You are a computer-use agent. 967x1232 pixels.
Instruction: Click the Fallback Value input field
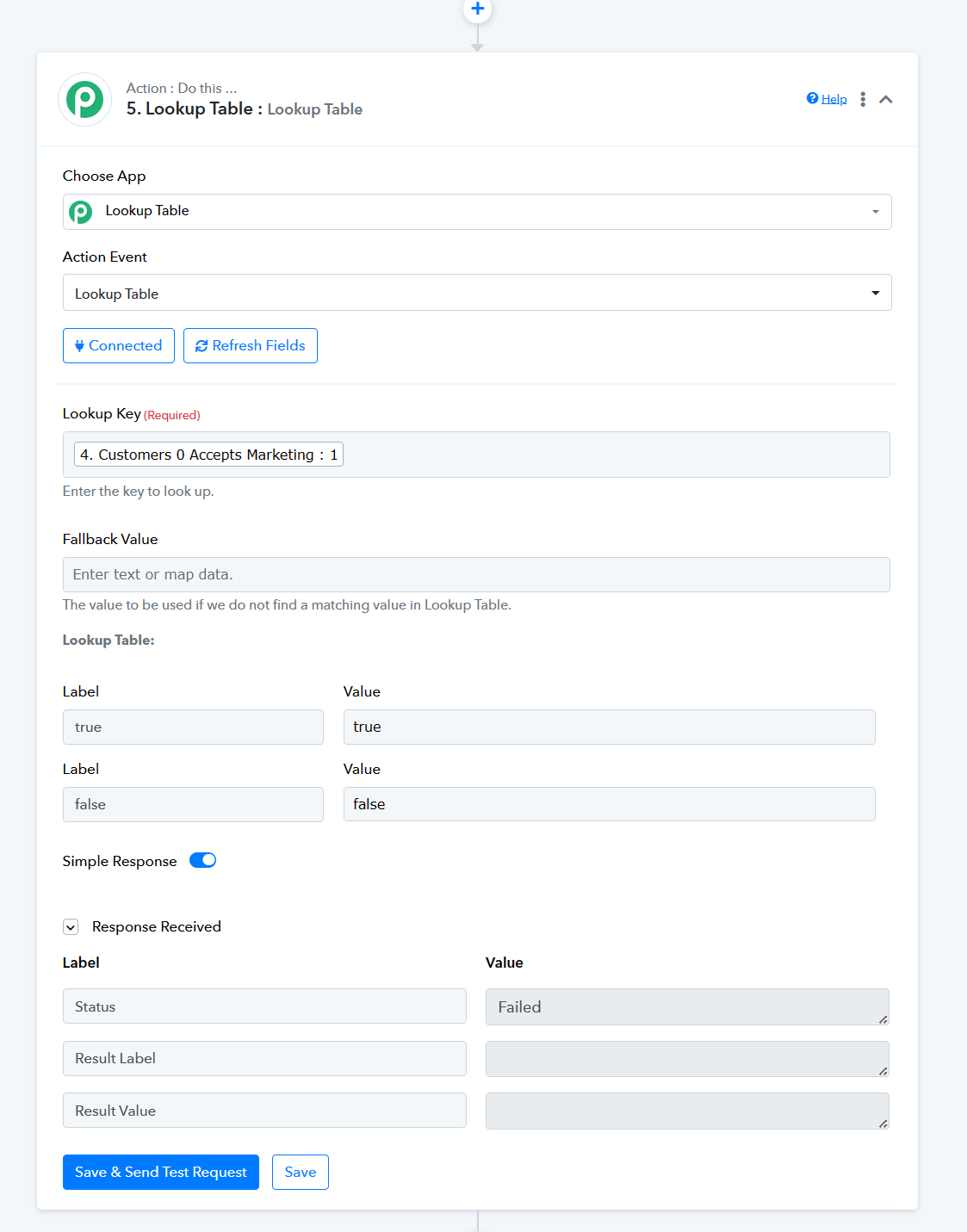tap(476, 574)
